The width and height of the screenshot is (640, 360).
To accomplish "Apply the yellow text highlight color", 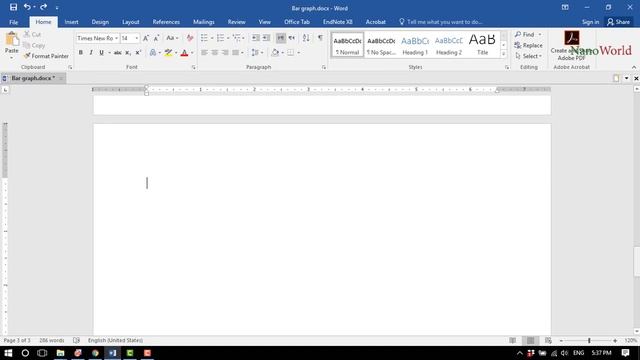I will (168, 53).
